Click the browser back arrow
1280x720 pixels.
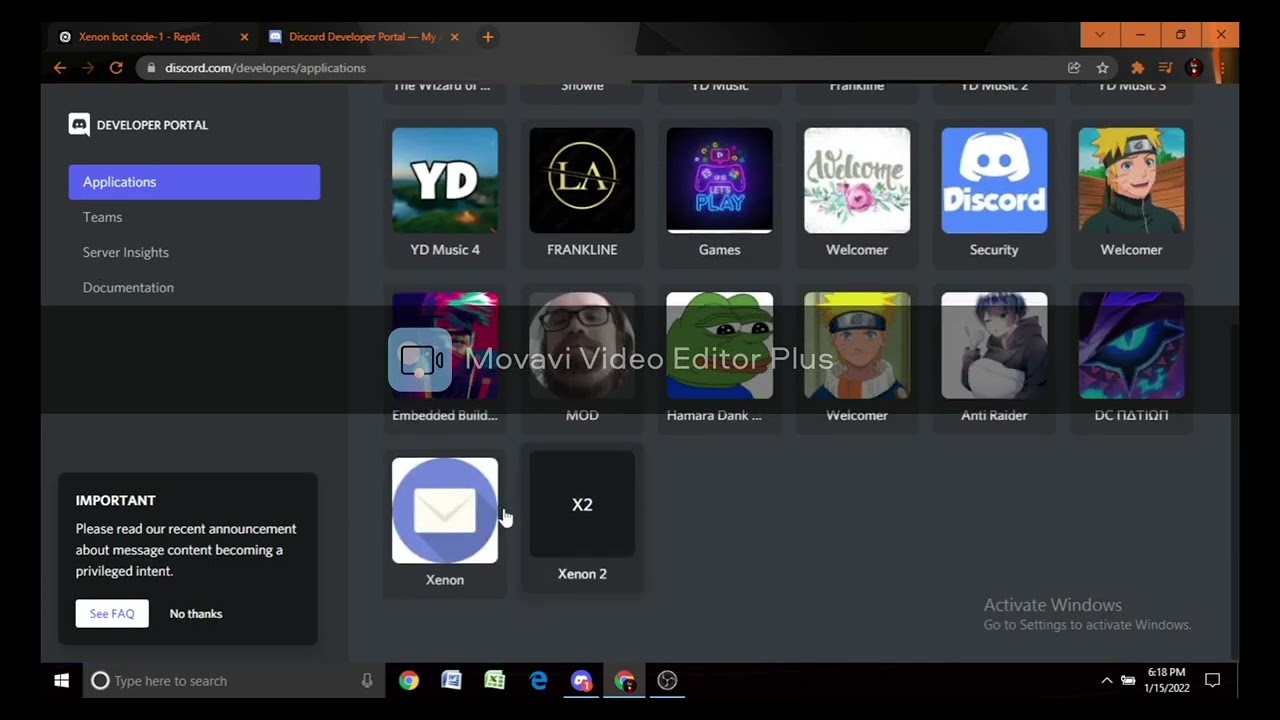pos(60,68)
